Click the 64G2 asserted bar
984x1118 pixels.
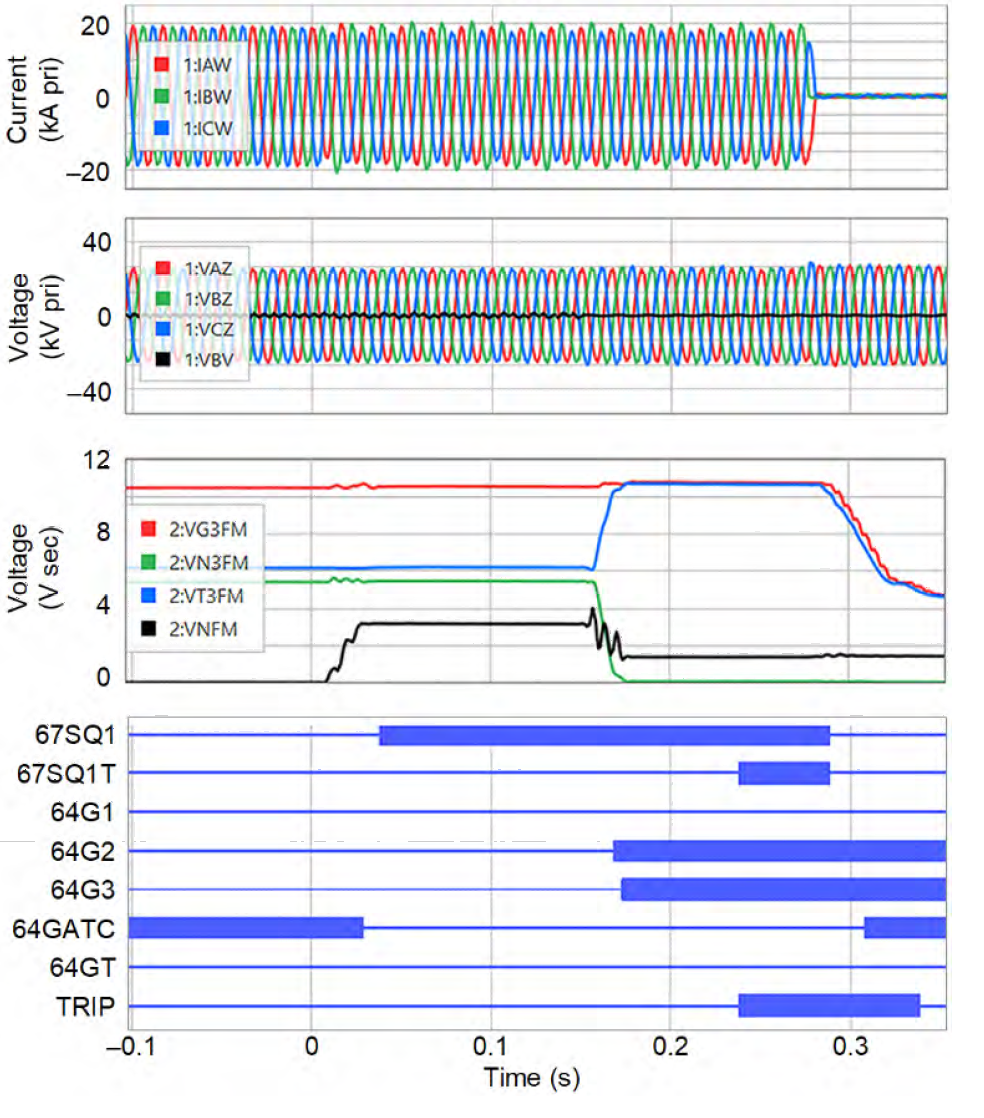point(779,851)
